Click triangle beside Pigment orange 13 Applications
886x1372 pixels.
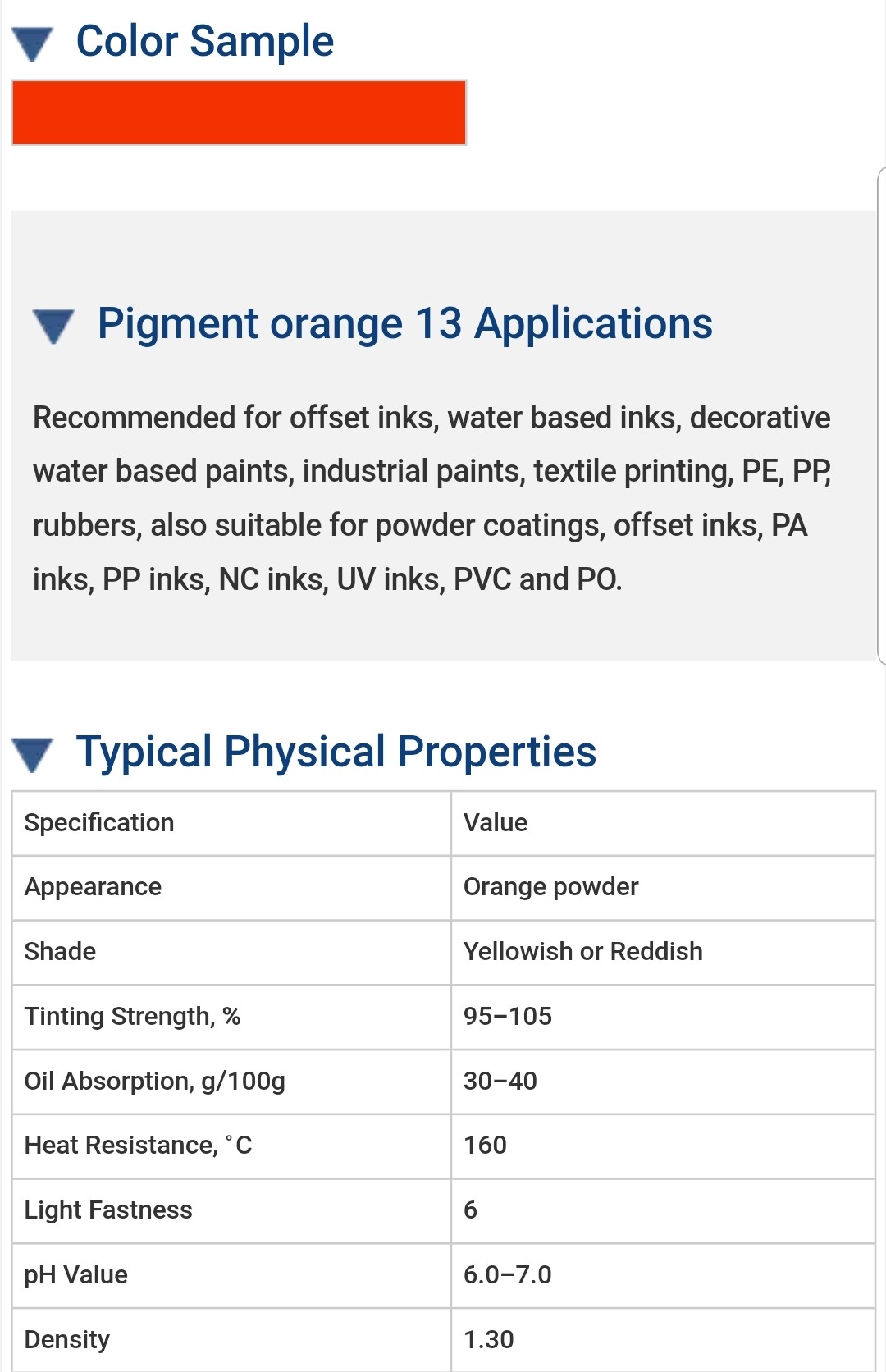pyautogui.click(x=54, y=325)
